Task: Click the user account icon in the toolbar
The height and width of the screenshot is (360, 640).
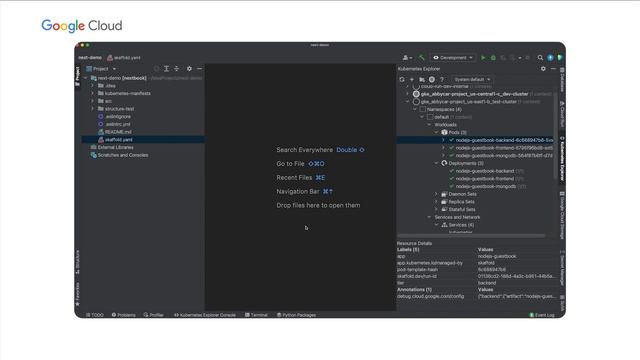Action: [407, 58]
